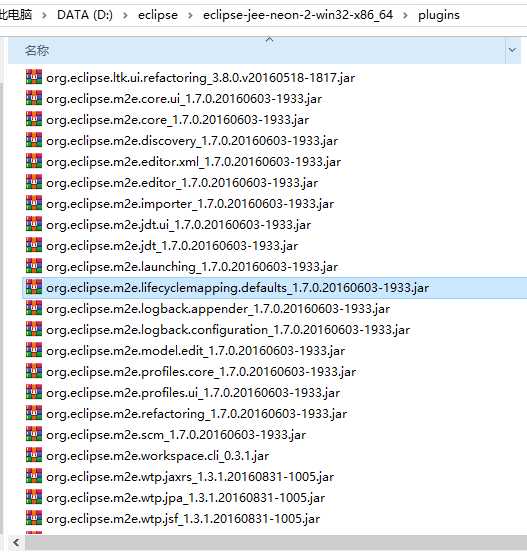Click archive icon of m2e.wtp.jpa jar
This screenshot has width=527, height=552.
tap(34, 497)
